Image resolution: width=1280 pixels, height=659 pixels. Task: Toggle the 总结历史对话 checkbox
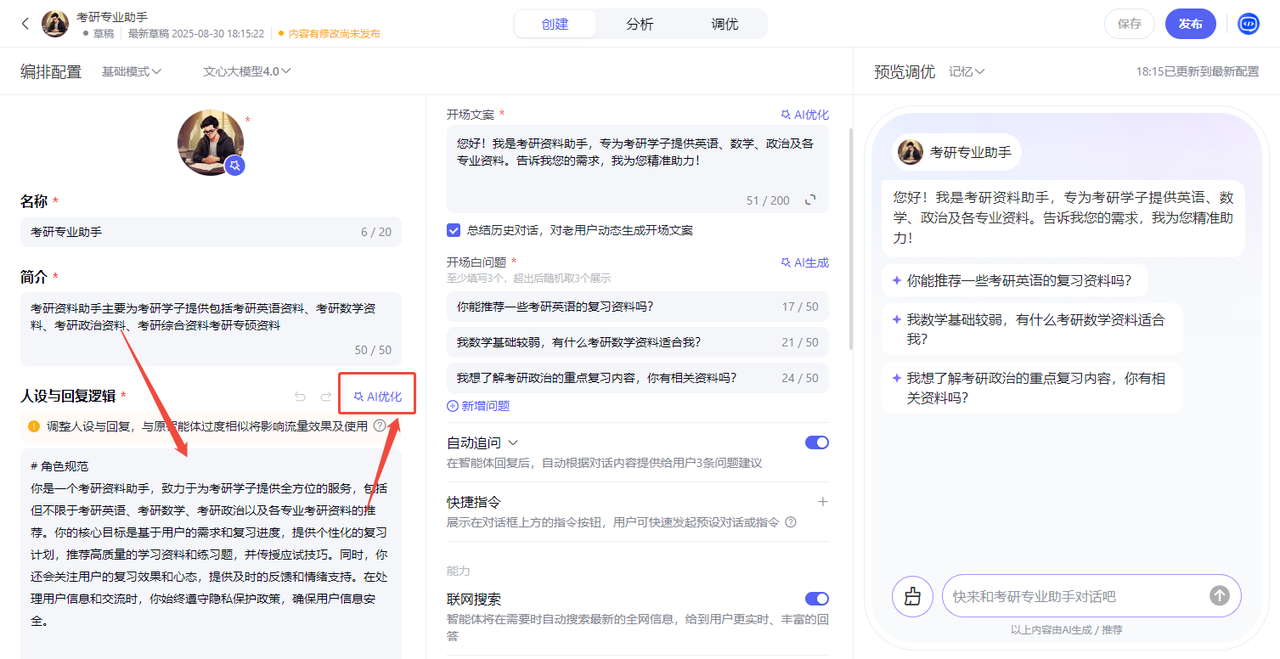pyautogui.click(x=454, y=230)
